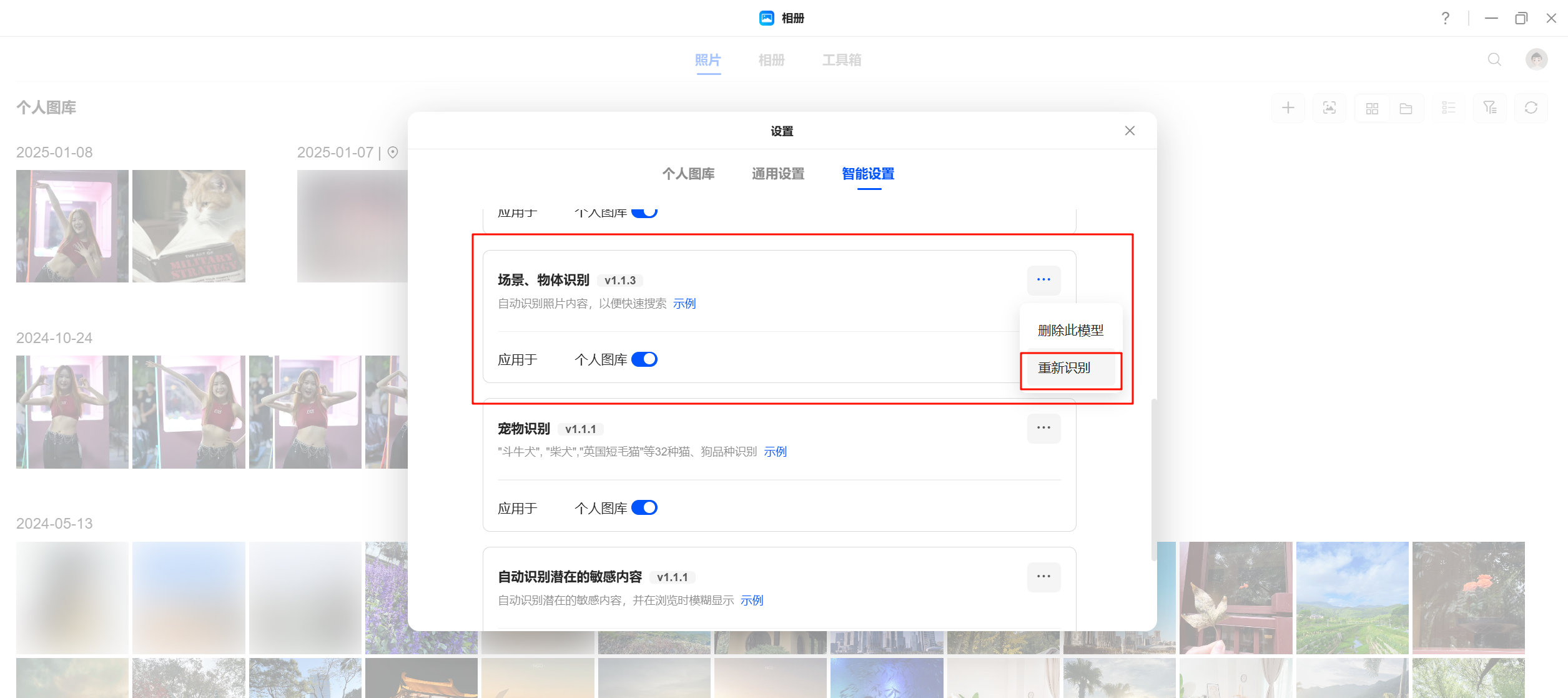The image size is (1568, 698).
Task: Open more options for 场景、物体识别
Action: (x=1043, y=279)
